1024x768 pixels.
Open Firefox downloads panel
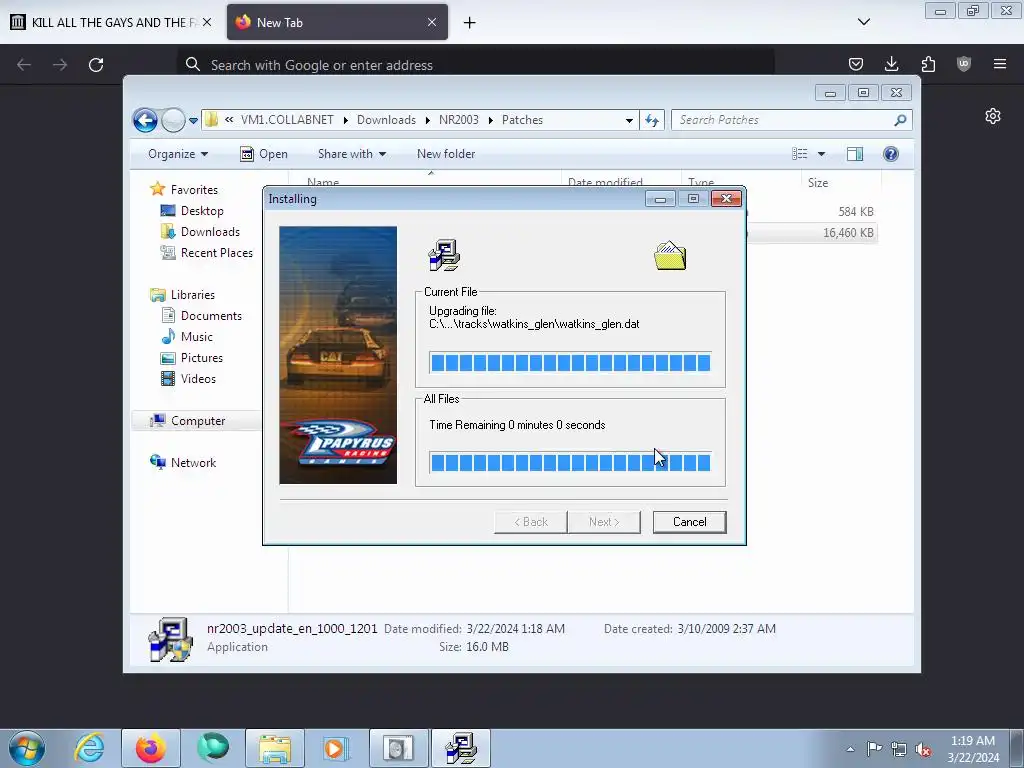[x=891, y=64]
